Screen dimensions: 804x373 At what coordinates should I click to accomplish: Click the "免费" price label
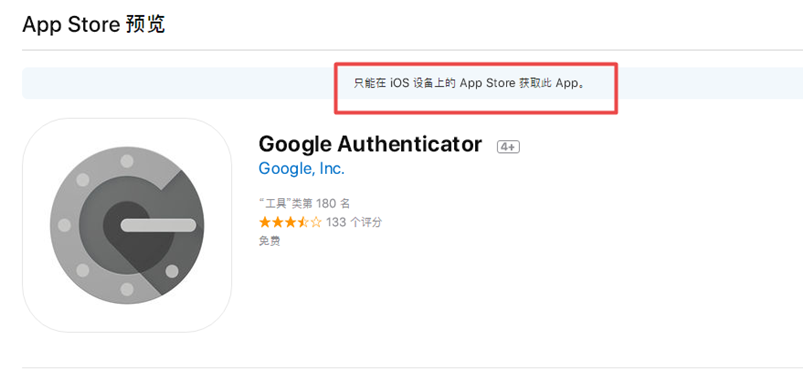pyautogui.click(x=270, y=241)
